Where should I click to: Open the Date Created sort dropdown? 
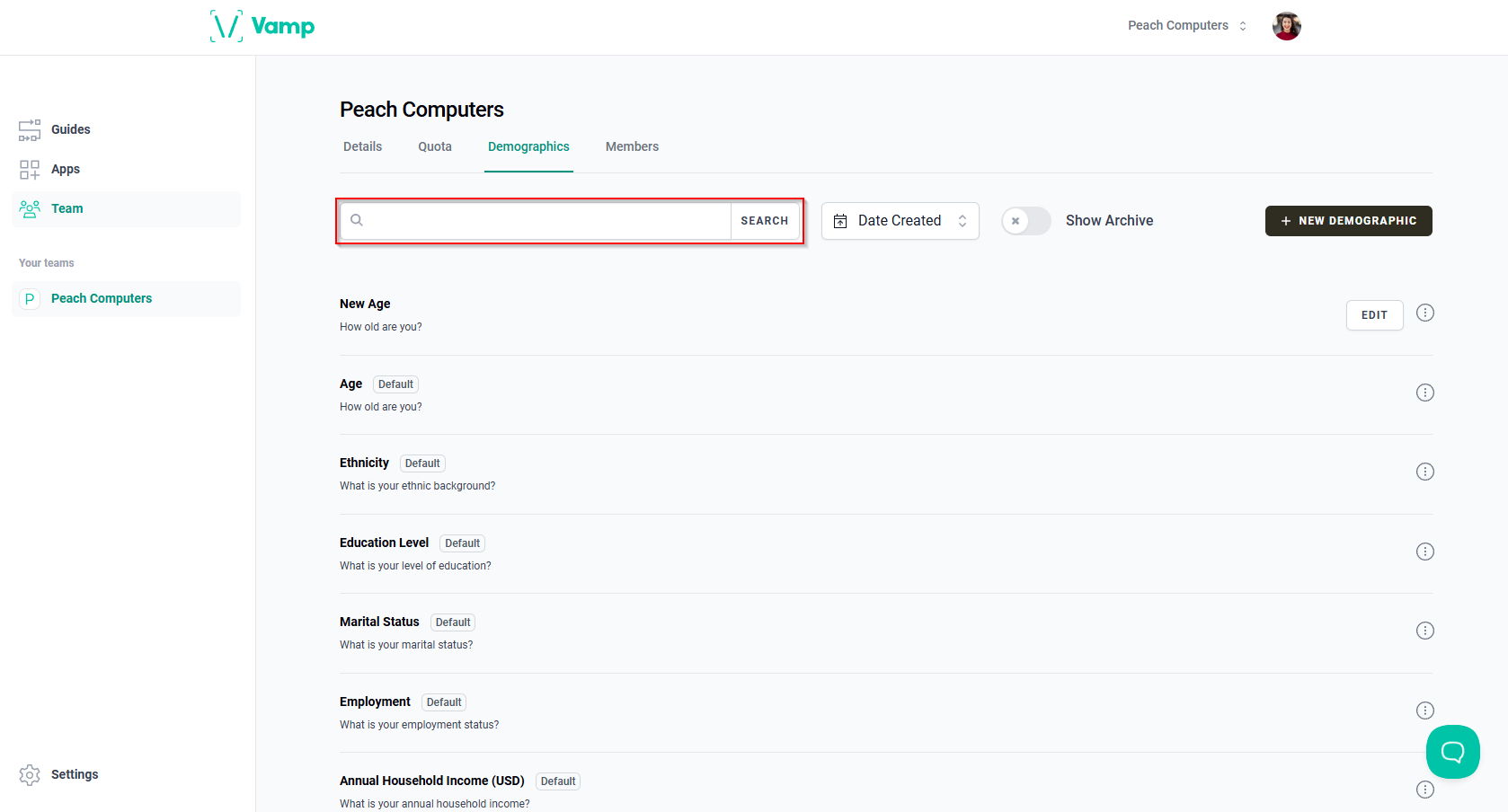click(900, 221)
